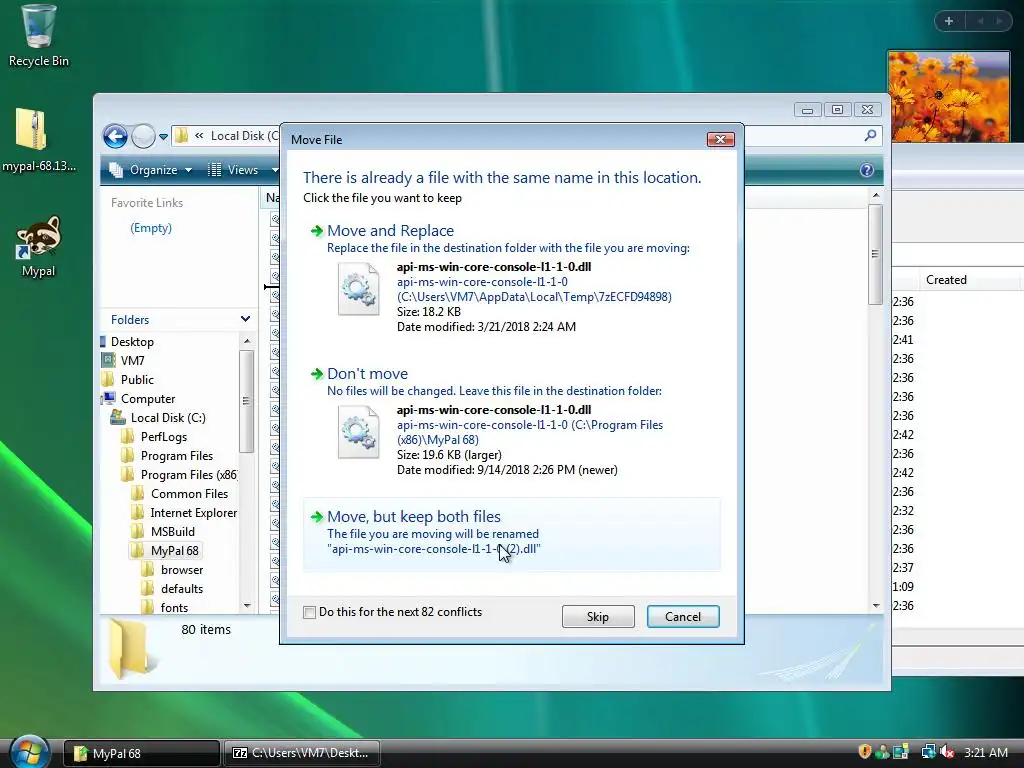The image size is (1024, 768).
Task: Select Public in folder tree
Action: pyautogui.click(x=137, y=379)
